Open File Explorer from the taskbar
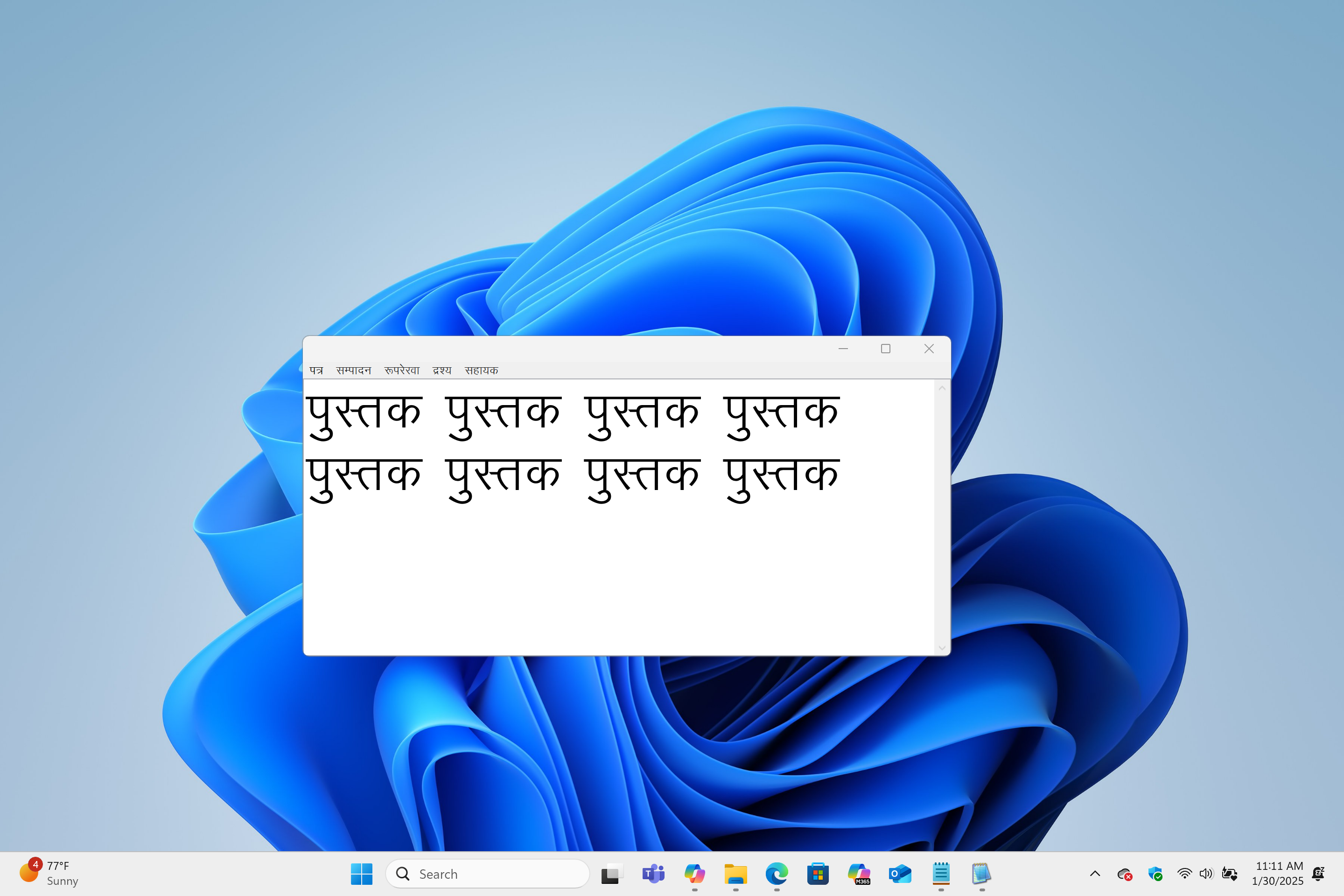The height and width of the screenshot is (896, 1344). pos(735,874)
